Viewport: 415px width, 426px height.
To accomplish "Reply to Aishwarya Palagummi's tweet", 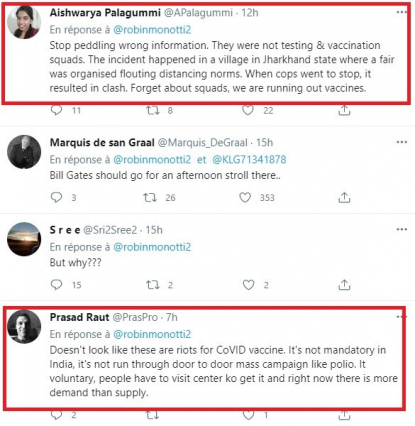I will pyautogui.click(x=56, y=110).
